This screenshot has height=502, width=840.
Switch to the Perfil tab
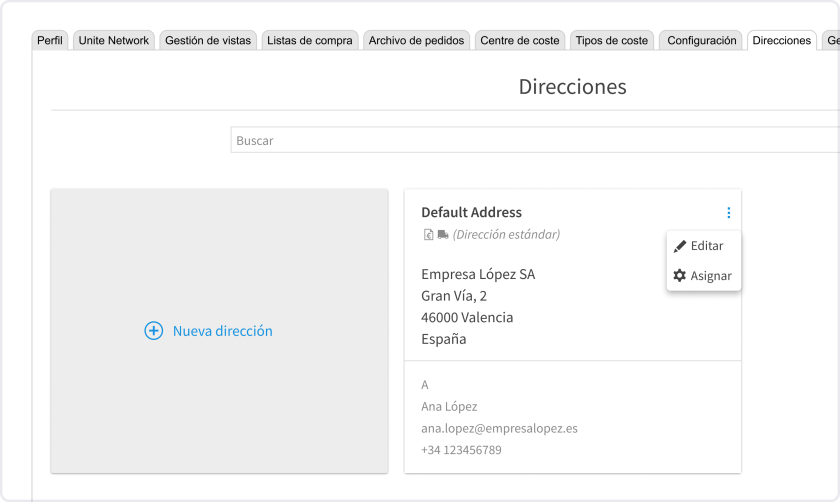click(50, 41)
